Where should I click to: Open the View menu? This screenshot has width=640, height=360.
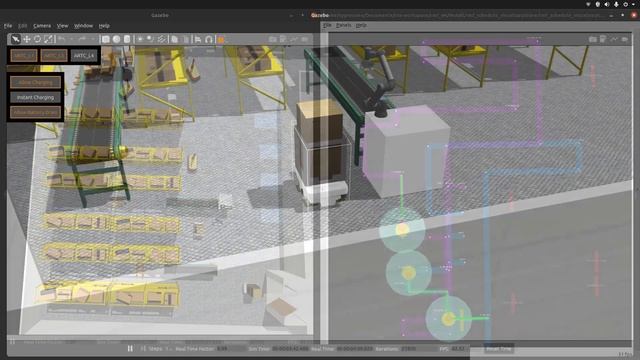[x=62, y=26]
